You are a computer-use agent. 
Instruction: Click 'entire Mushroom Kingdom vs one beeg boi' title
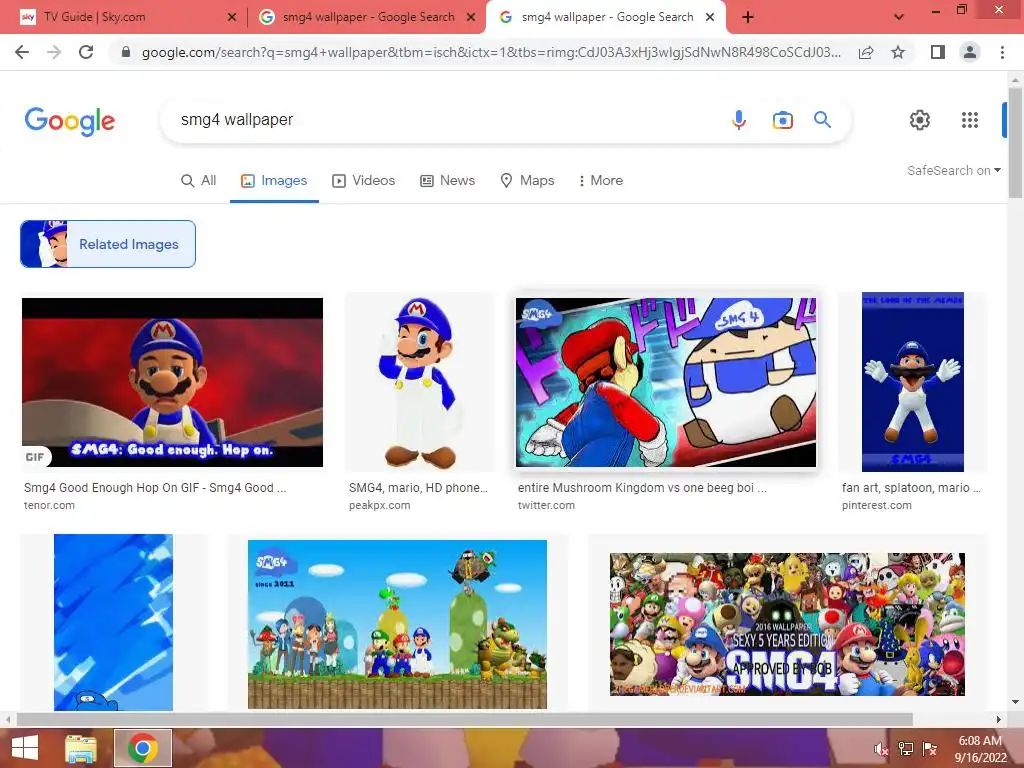click(x=642, y=488)
